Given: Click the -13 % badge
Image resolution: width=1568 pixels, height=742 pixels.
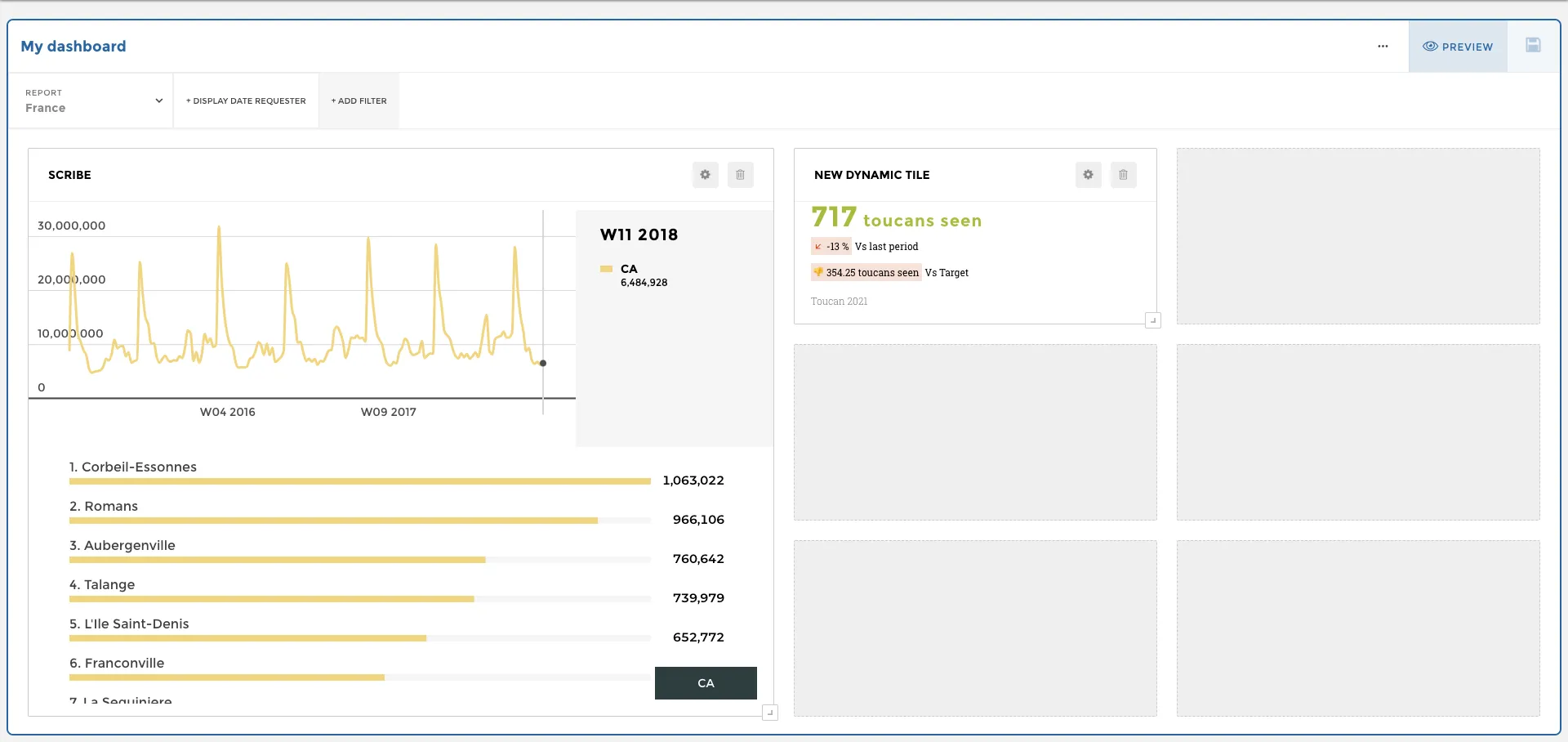Looking at the screenshot, I should coord(831,247).
